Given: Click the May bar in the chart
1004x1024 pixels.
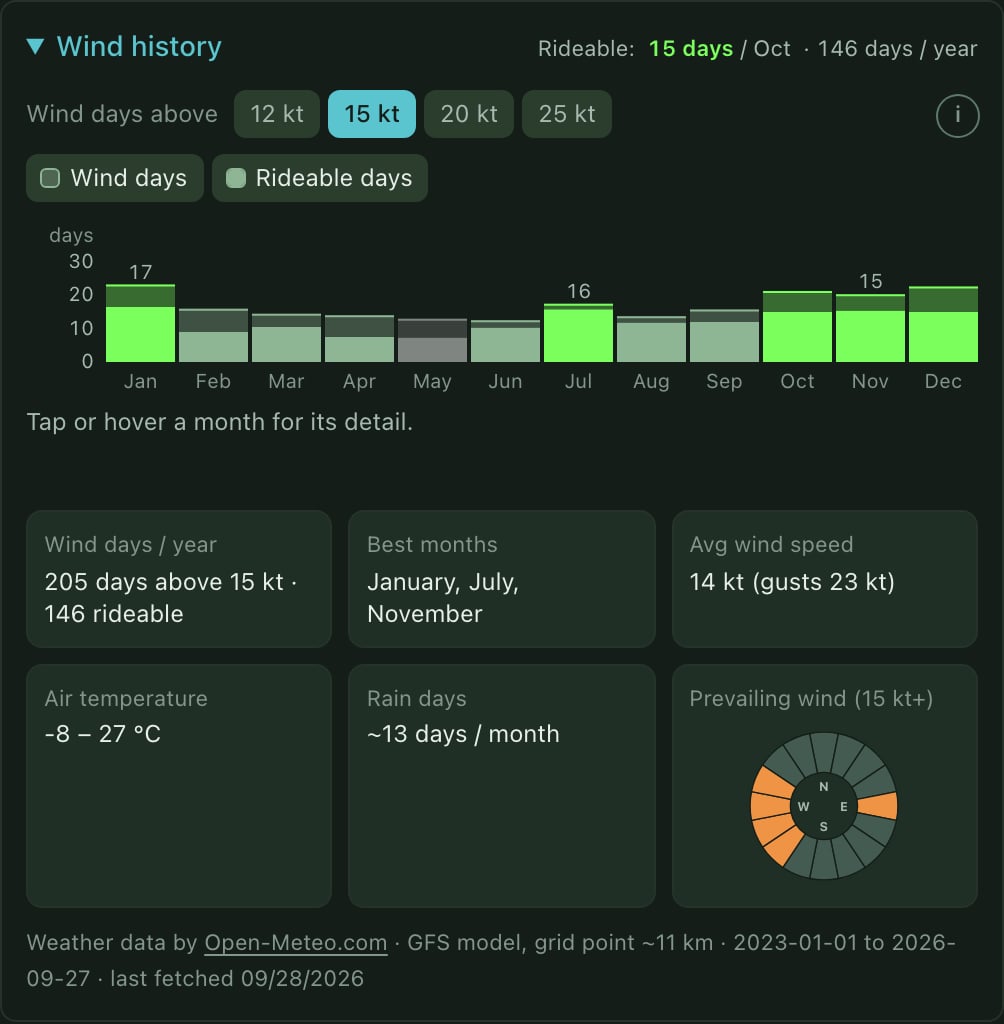Looking at the screenshot, I should tap(432, 340).
